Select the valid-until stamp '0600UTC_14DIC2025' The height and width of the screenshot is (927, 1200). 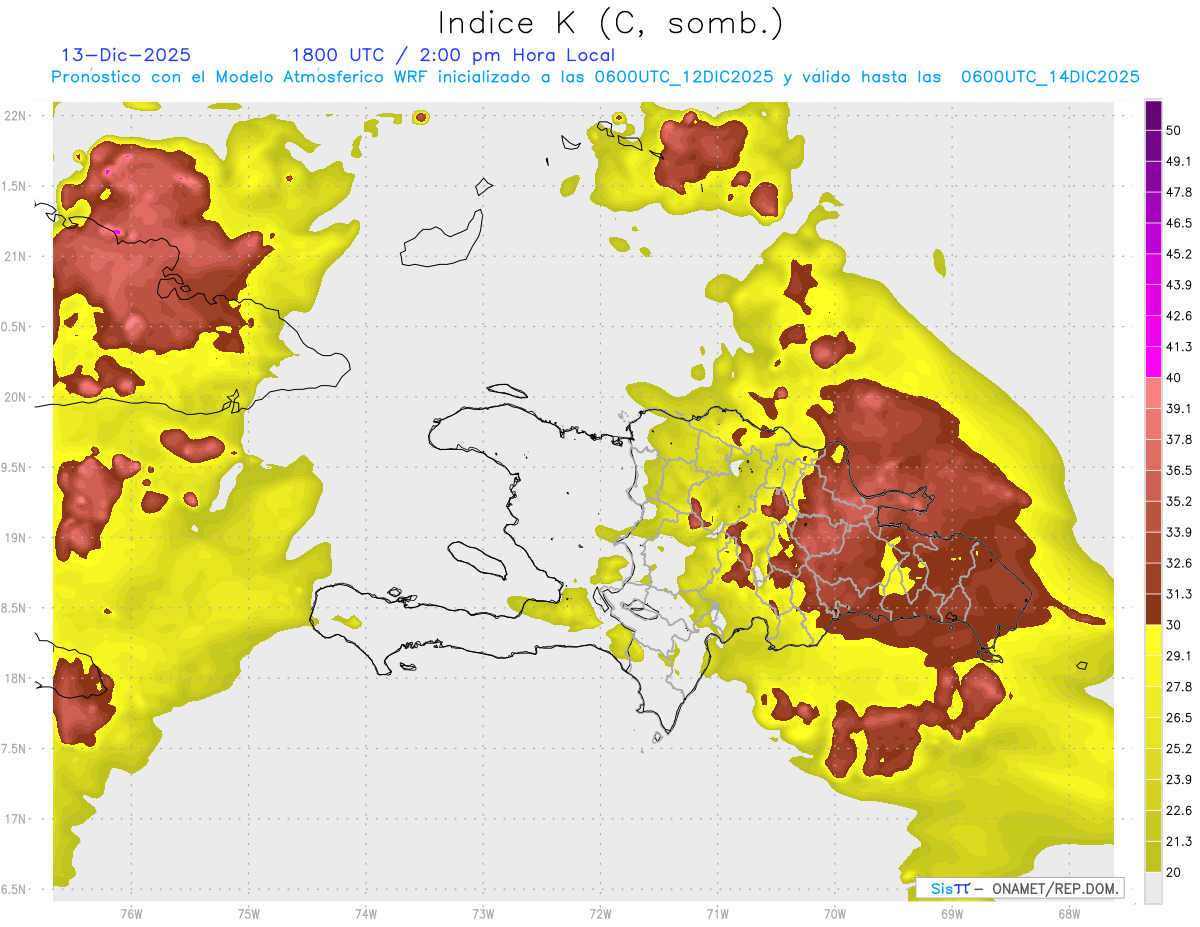1050,77
